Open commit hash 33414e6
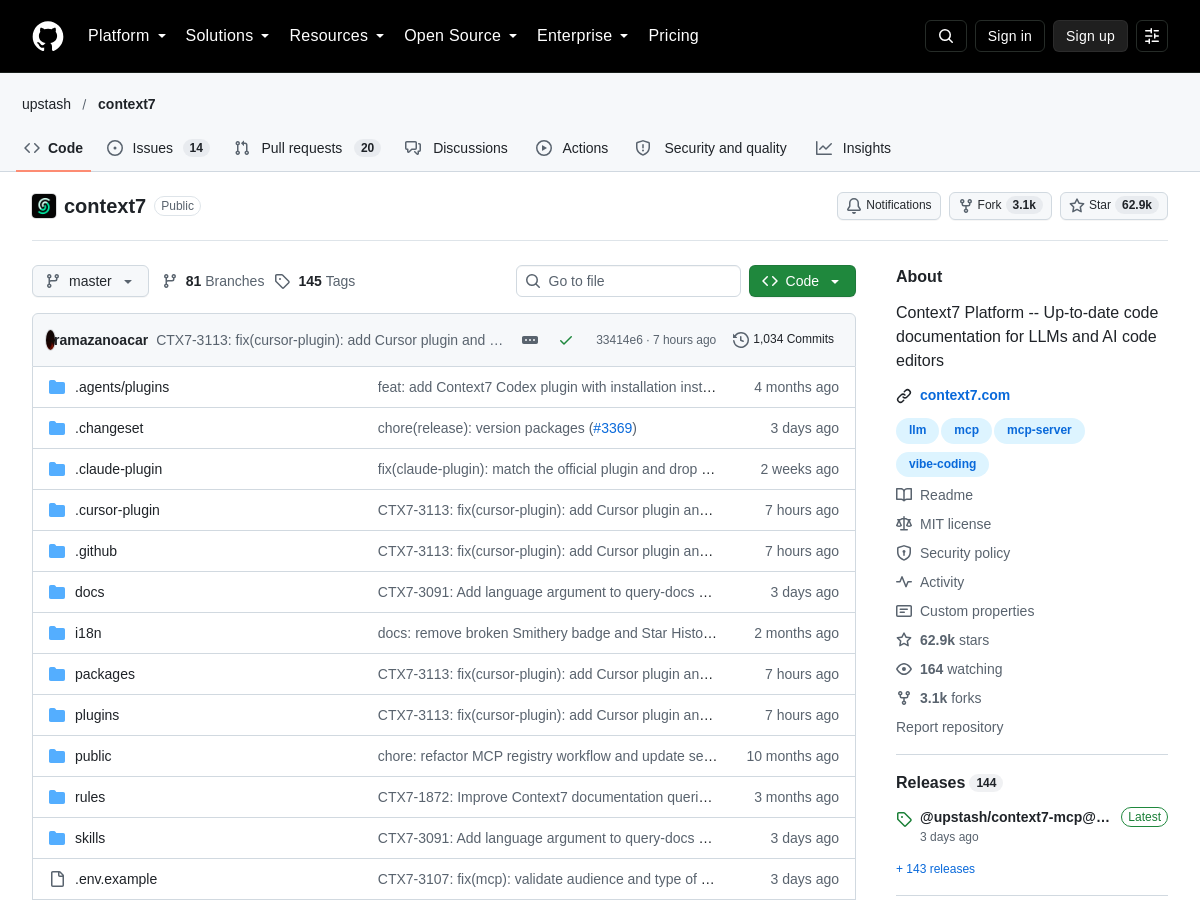Image resolution: width=1200 pixels, height=900 pixels. click(619, 340)
